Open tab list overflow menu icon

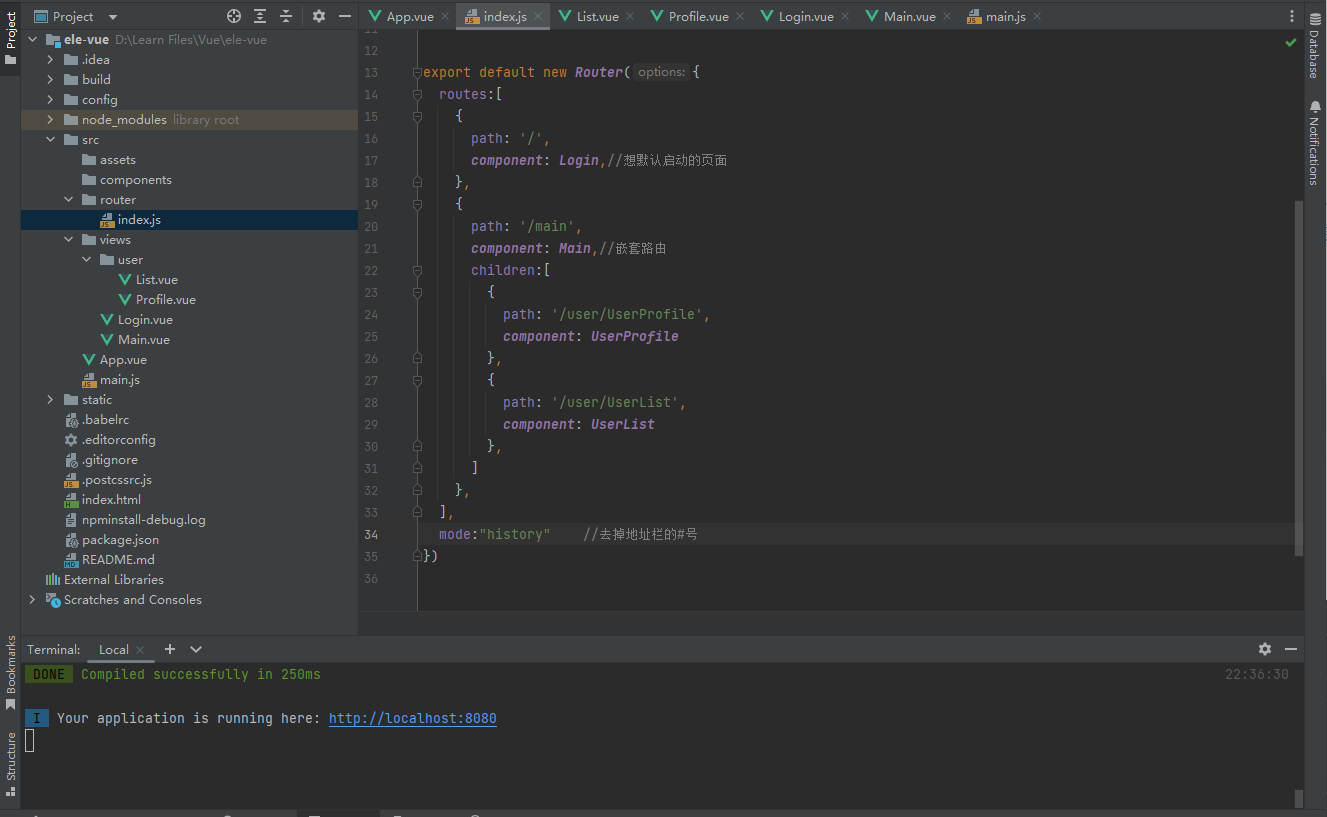(1291, 16)
